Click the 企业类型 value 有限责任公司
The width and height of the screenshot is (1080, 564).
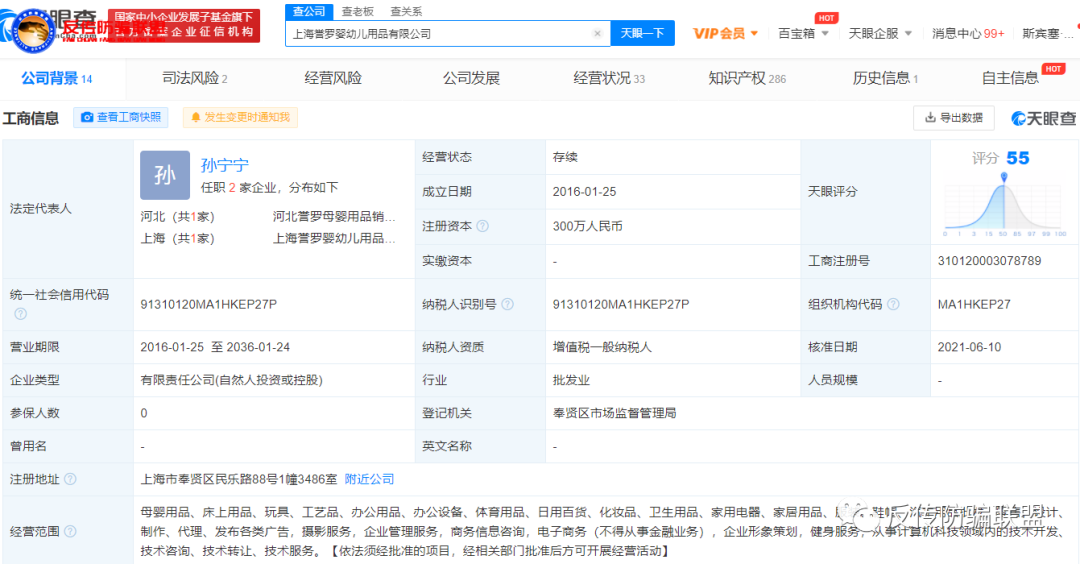231,380
